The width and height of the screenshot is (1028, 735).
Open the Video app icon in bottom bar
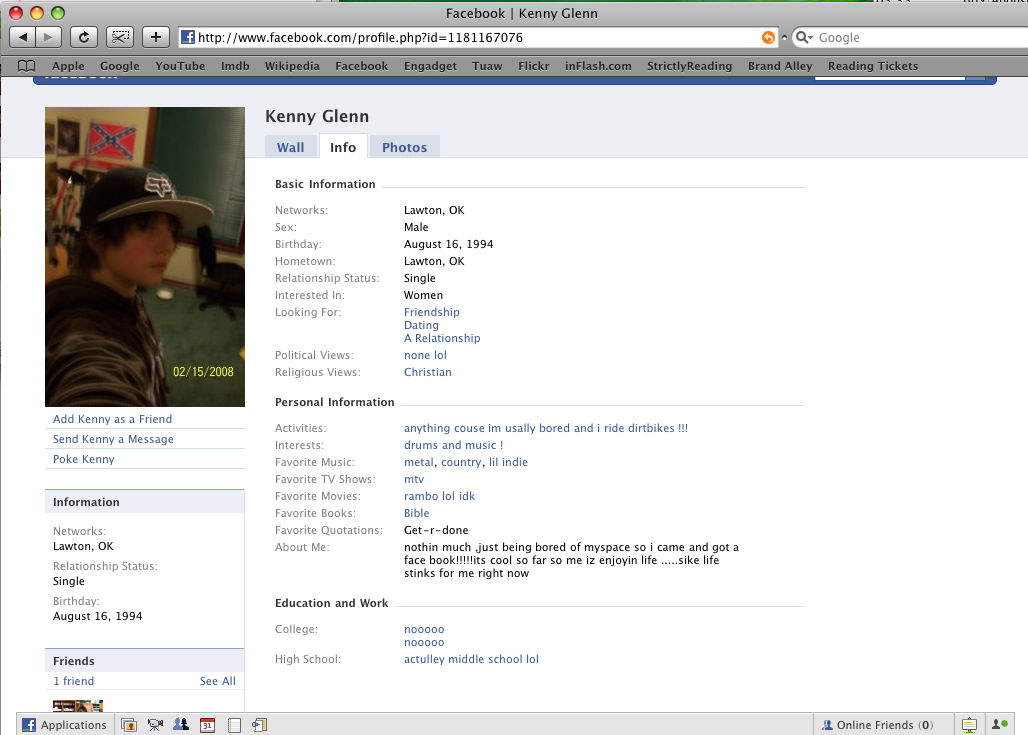coord(155,725)
